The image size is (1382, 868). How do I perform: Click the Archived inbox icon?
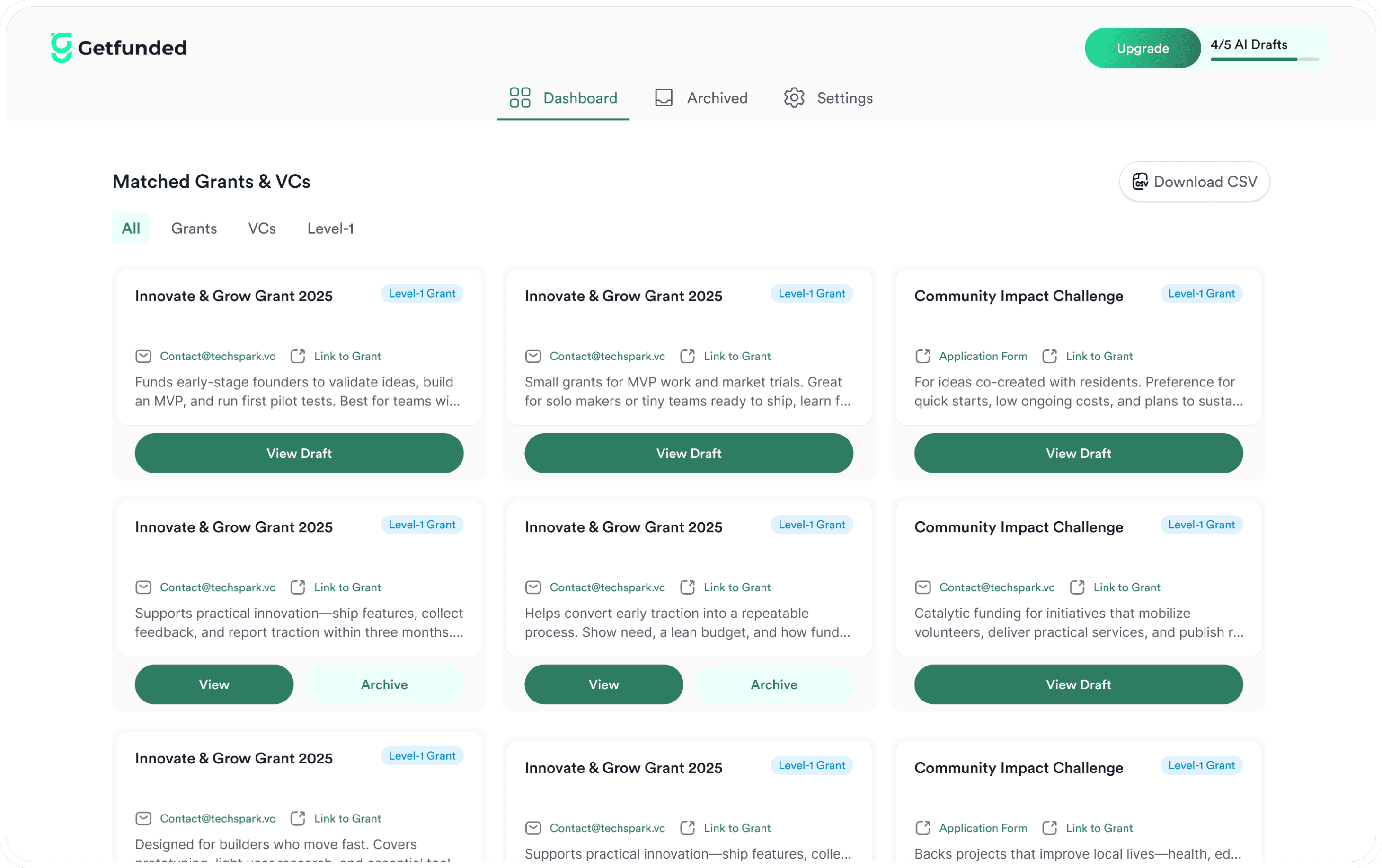click(664, 97)
